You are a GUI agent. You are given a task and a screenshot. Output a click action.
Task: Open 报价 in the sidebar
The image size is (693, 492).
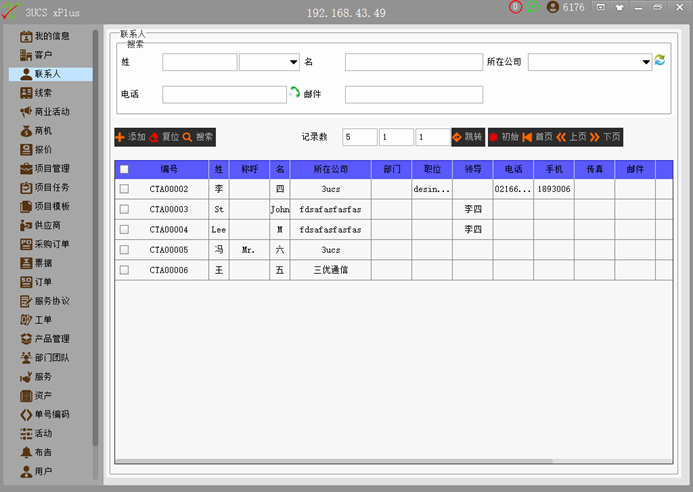pyautogui.click(x=36, y=150)
